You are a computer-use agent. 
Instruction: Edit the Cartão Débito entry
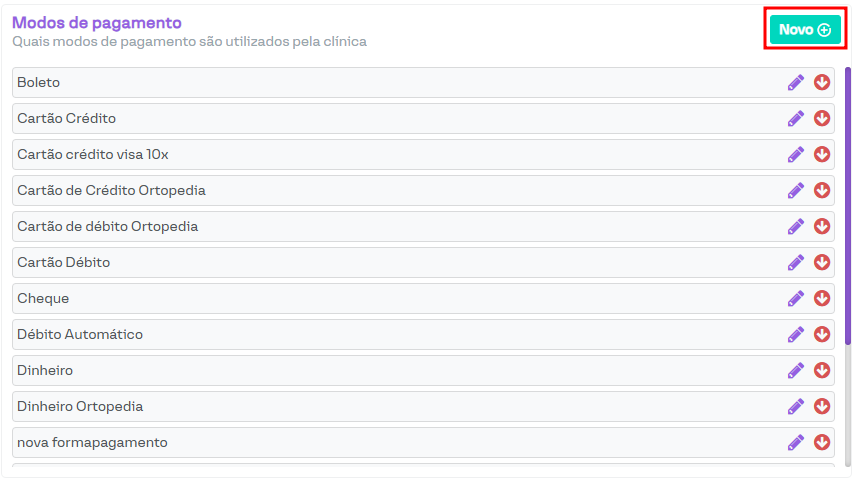click(x=796, y=262)
